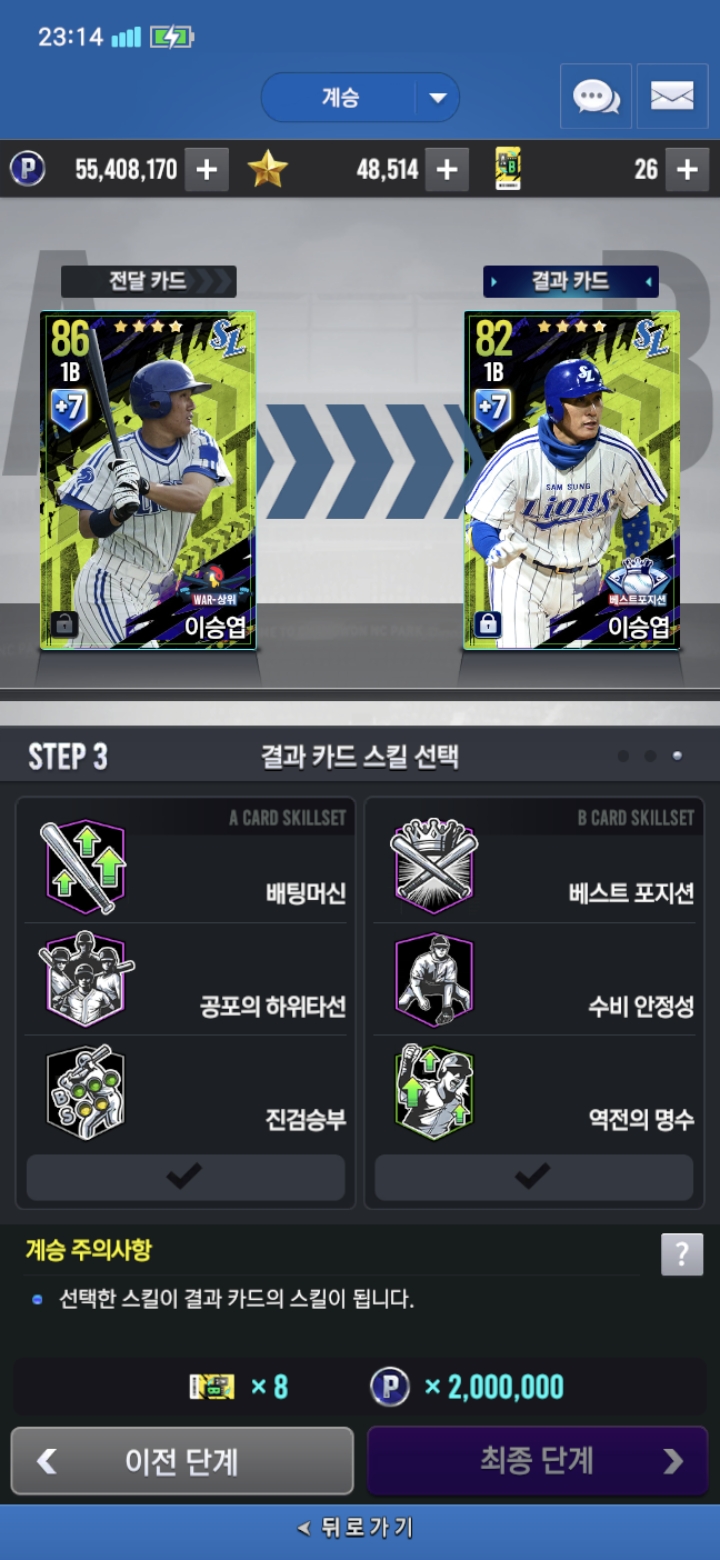Viewport: 720px width, 1560px height.
Task: Check the A CARD SKILLSET selection box
Action: (x=185, y=1177)
